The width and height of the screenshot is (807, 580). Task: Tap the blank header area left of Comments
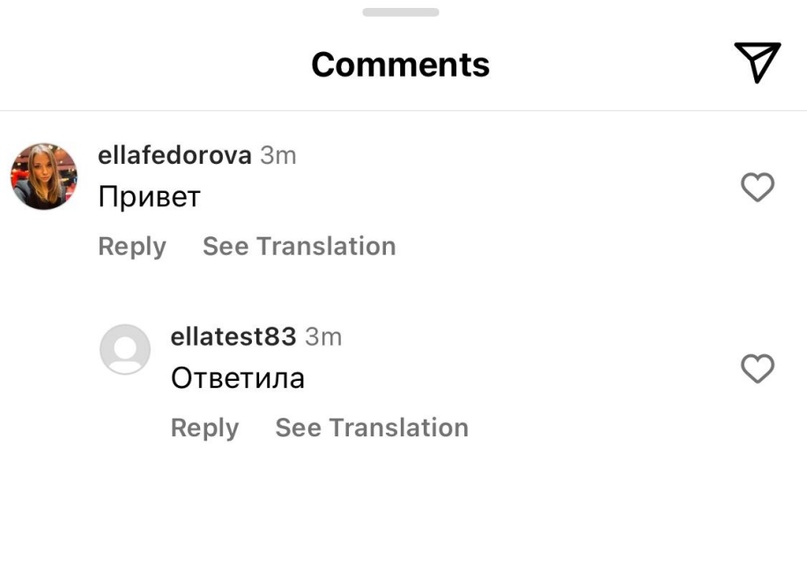pos(150,65)
